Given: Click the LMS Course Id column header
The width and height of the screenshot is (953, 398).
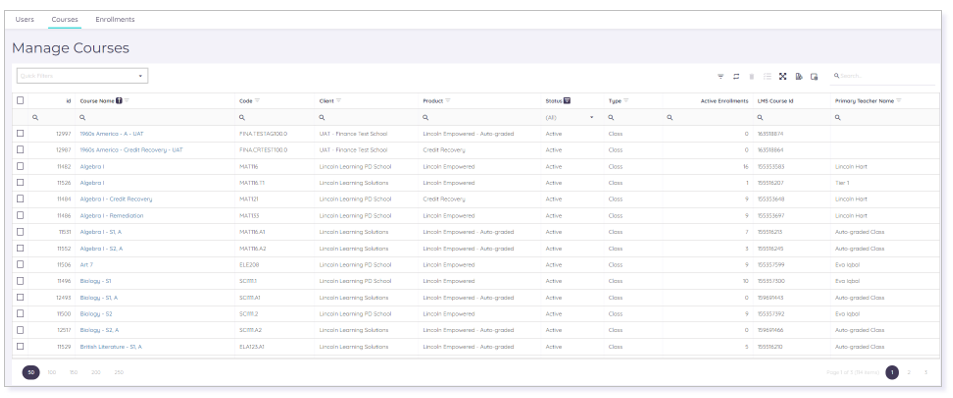Looking at the screenshot, I should pos(775,101).
